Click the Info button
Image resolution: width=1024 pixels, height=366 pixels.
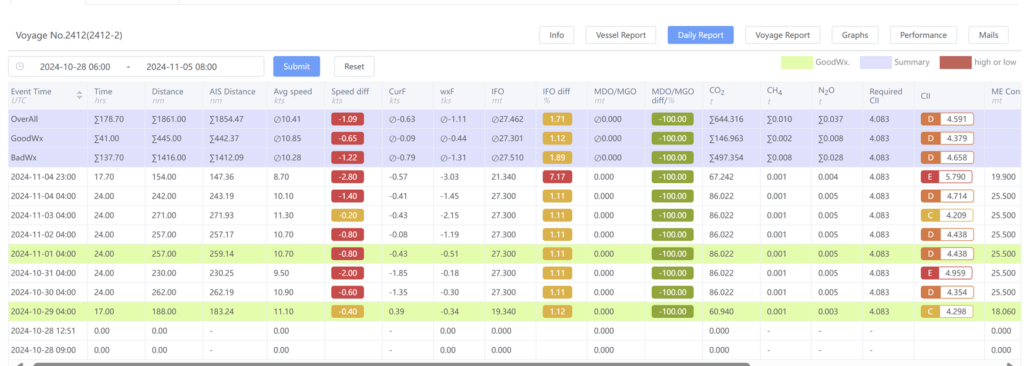(x=556, y=35)
